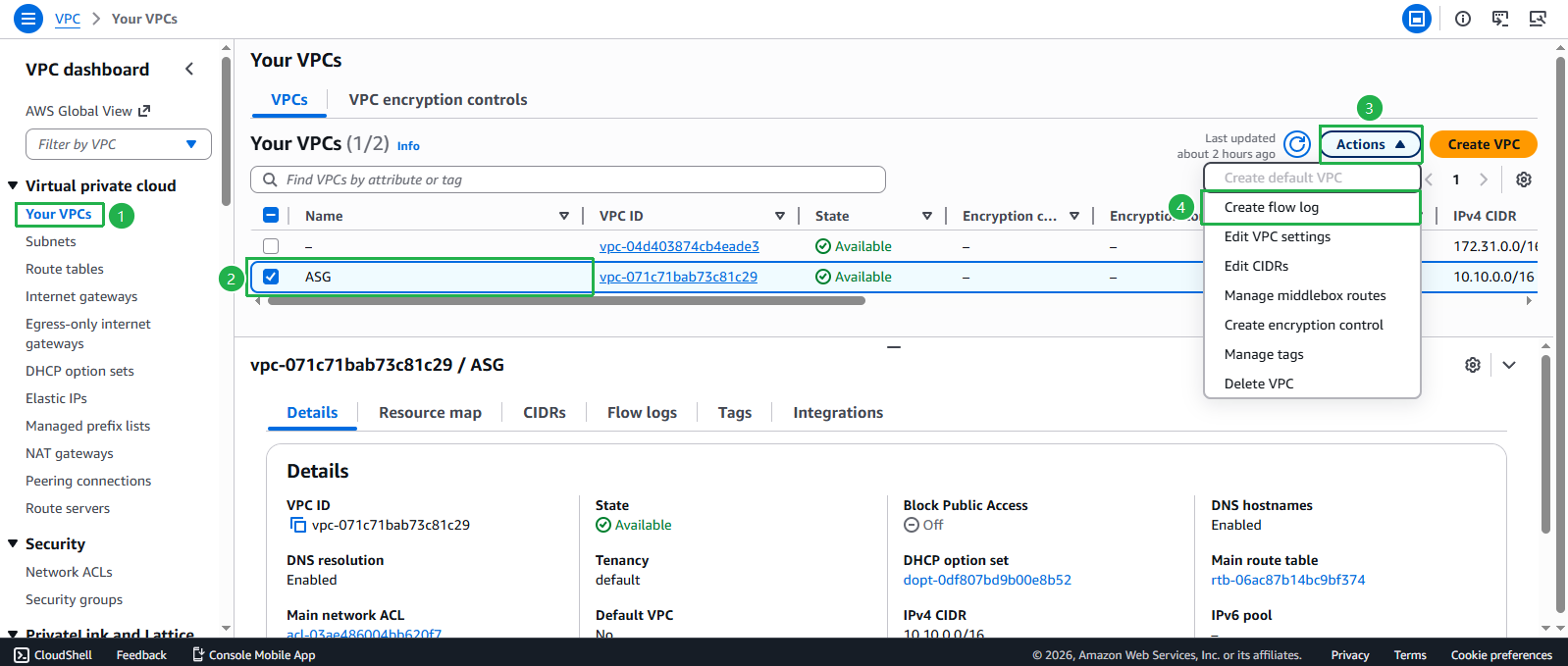
Task: Choose Create encryption control menu item
Action: (x=1312, y=325)
